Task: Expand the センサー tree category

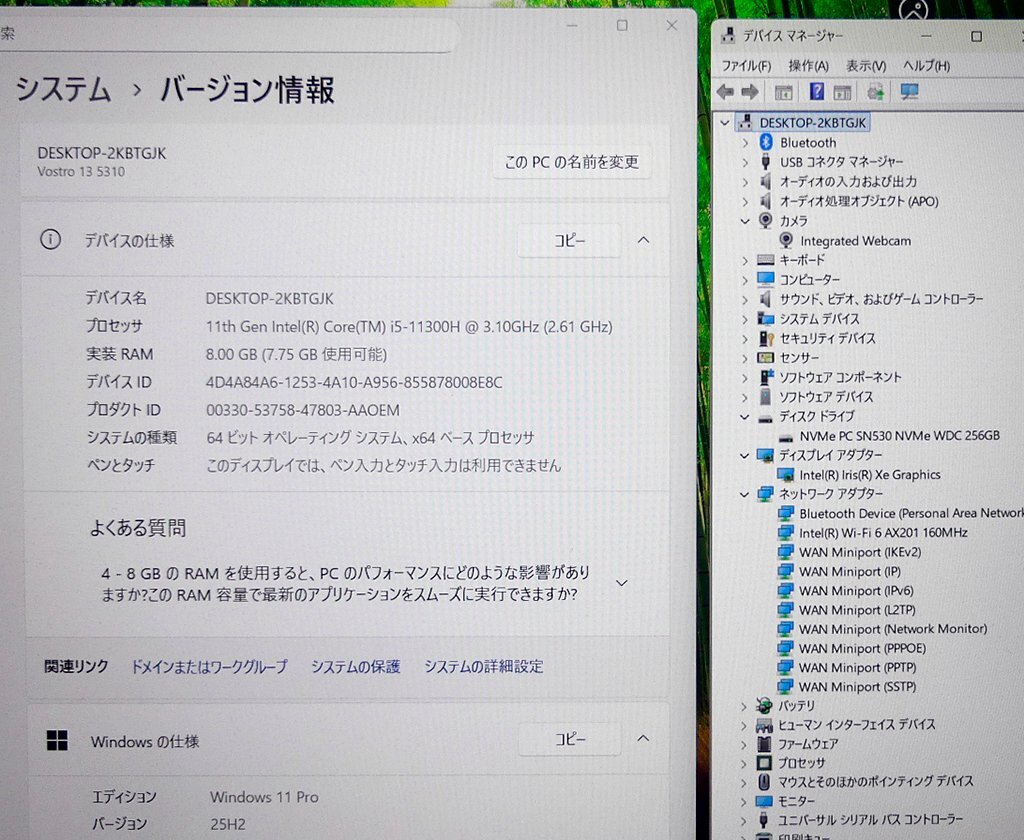Action: click(x=744, y=358)
